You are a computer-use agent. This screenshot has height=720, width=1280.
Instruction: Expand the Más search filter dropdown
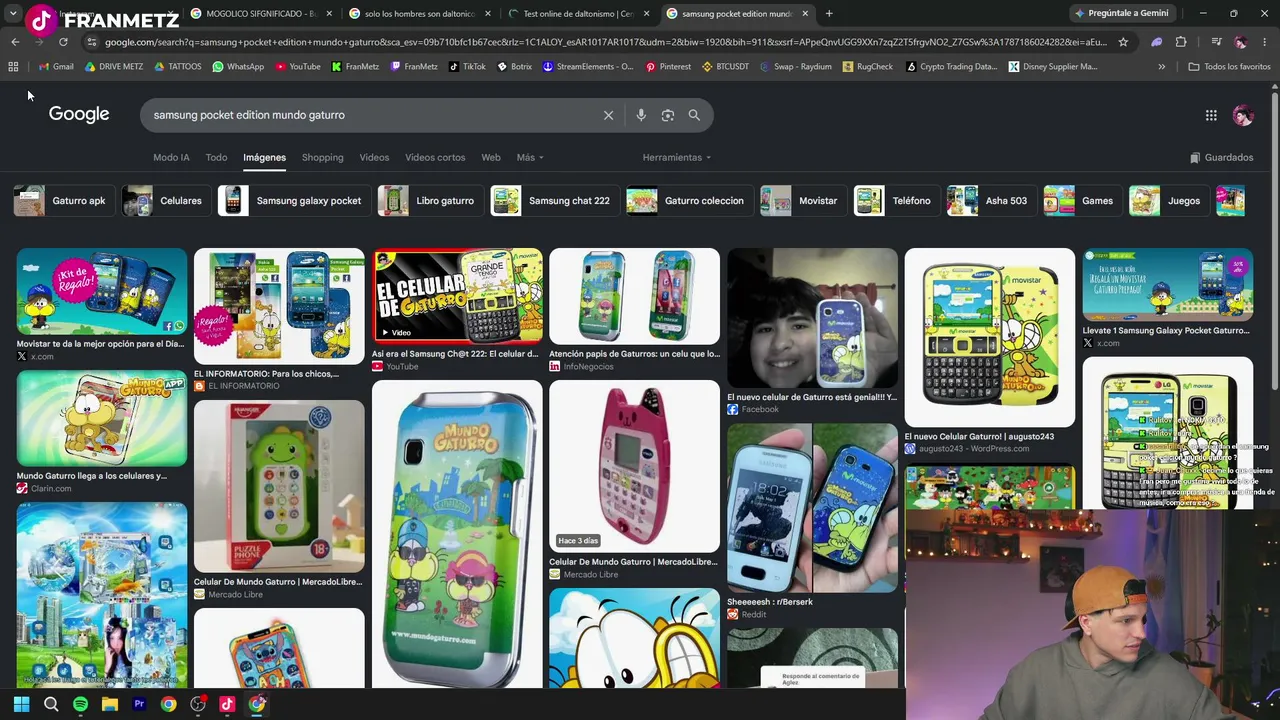[530, 157]
